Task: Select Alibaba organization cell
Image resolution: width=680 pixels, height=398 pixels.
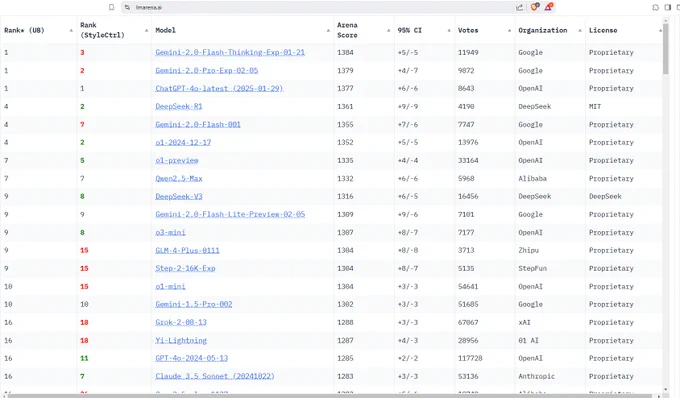Action: [532, 179]
